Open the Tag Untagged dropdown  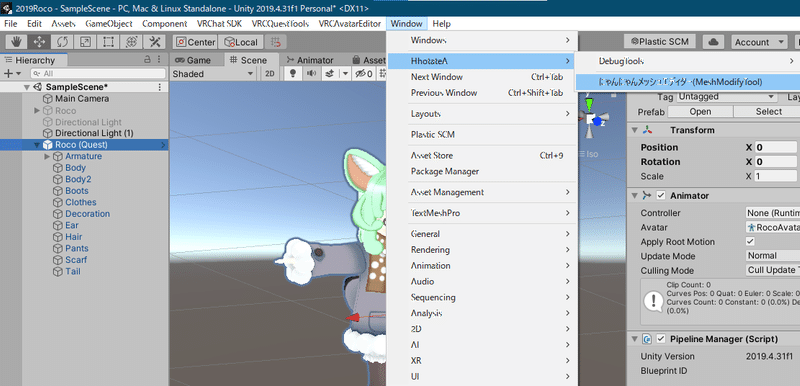click(x=727, y=97)
